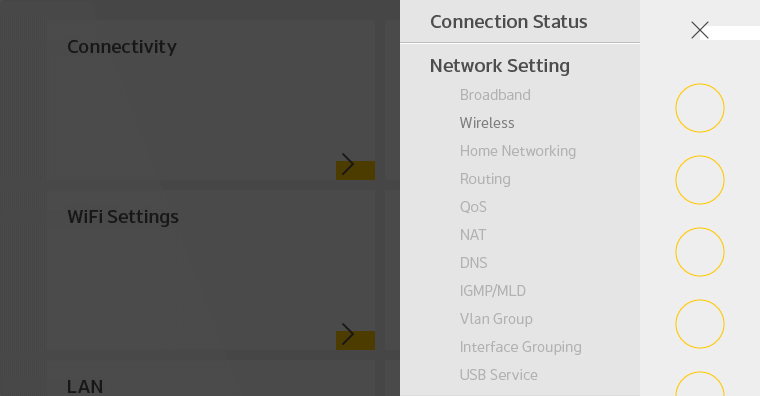Click the round yellow icon beside Routing
The width and height of the screenshot is (760, 396).
[x=699, y=180]
